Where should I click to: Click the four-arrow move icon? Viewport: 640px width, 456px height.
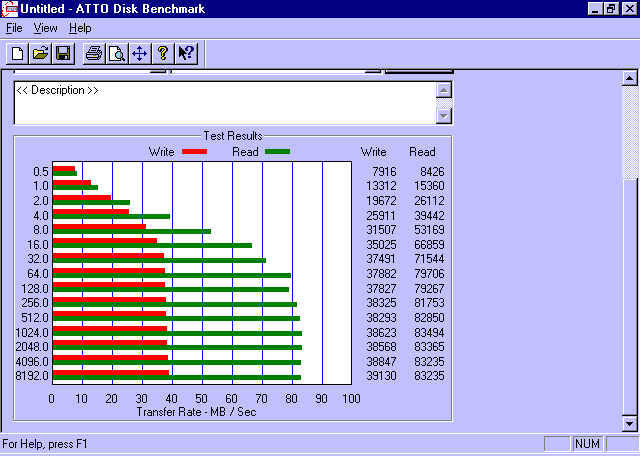pos(139,53)
